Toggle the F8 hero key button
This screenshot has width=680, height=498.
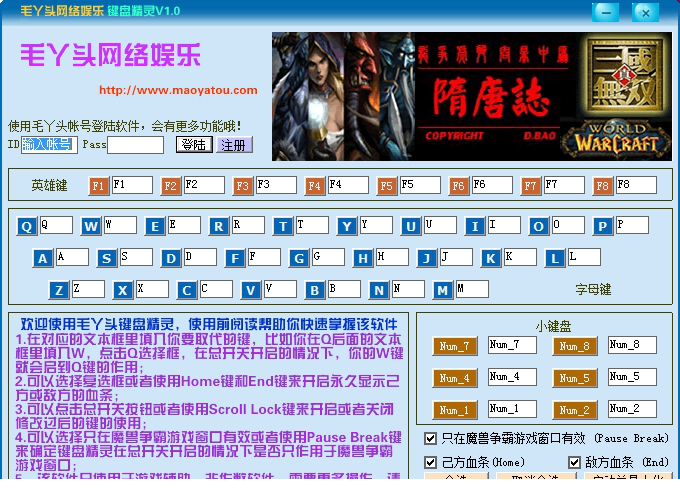[x=602, y=186]
